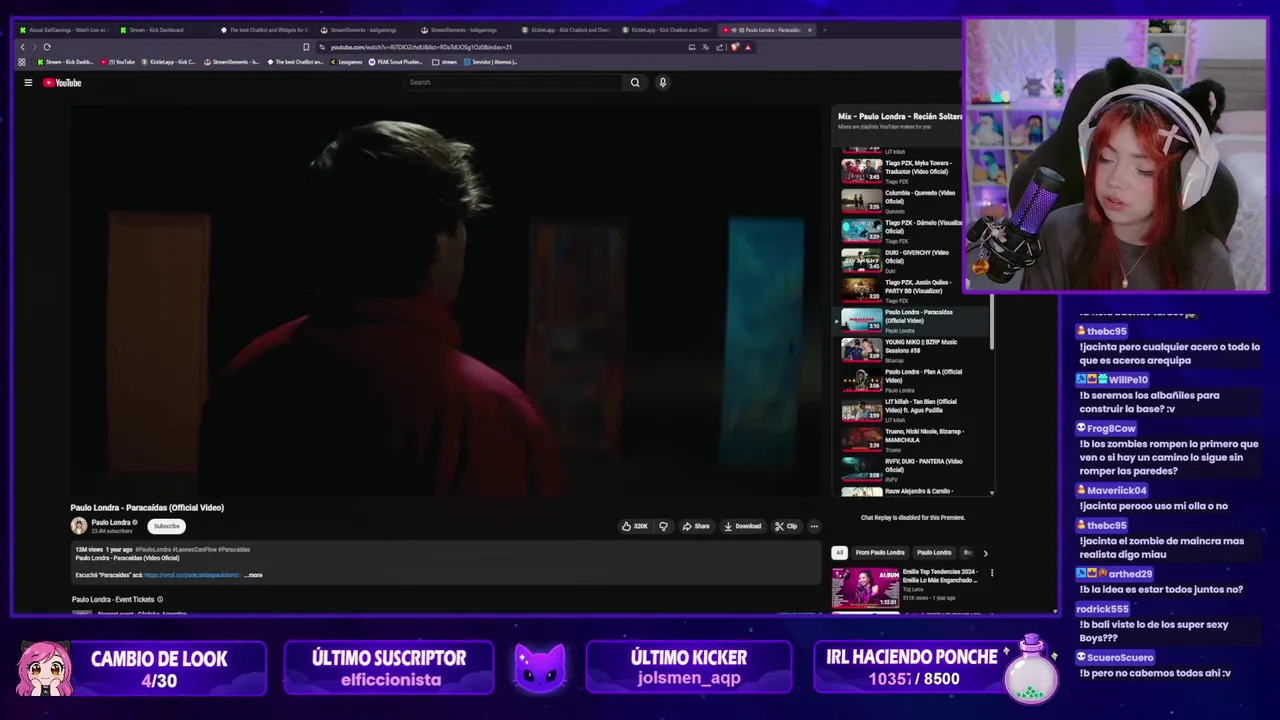
Task: Open options for Emilia Top Tendencias video
Action: pos(992,573)
